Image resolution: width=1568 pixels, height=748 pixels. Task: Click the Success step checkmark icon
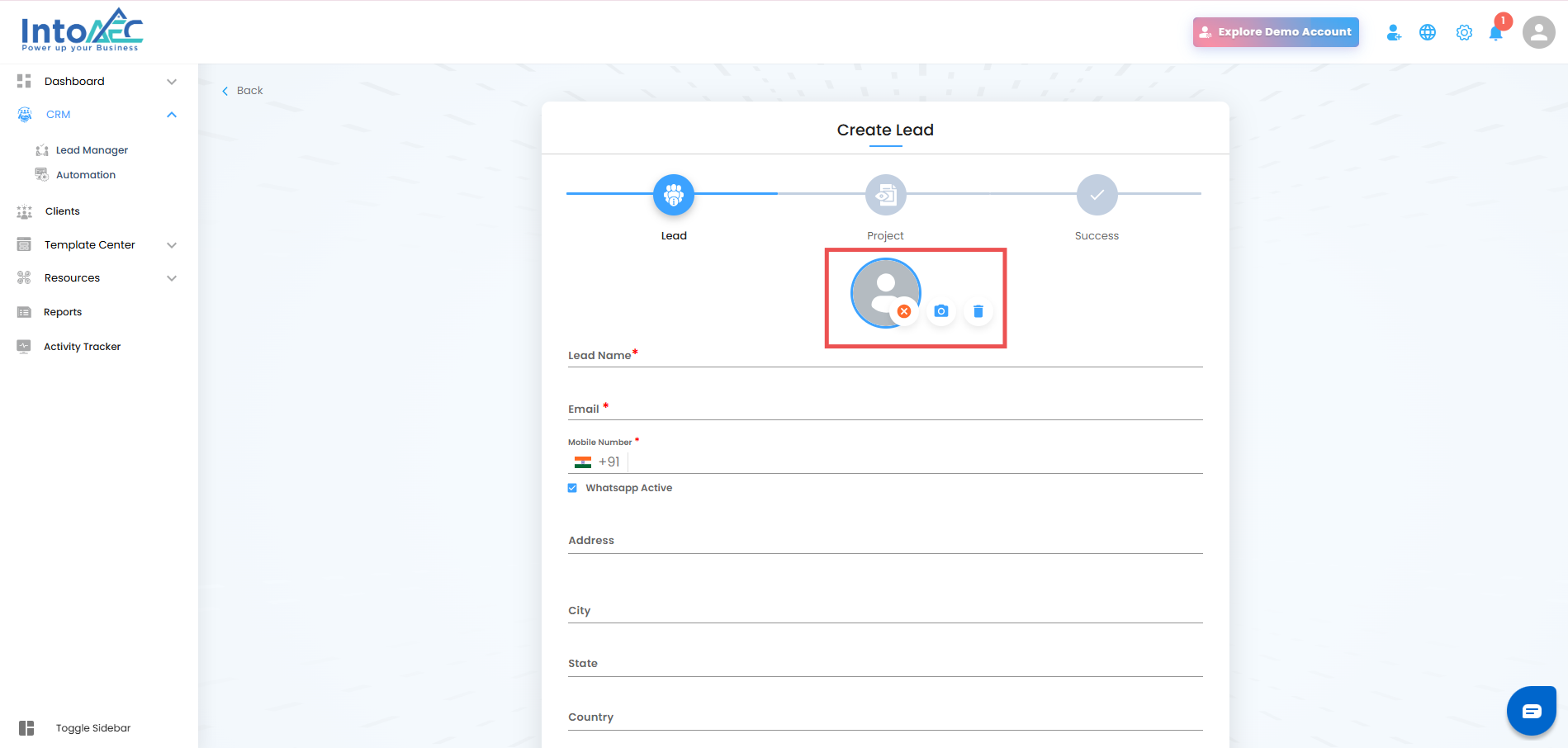[x=1097, y=195]
